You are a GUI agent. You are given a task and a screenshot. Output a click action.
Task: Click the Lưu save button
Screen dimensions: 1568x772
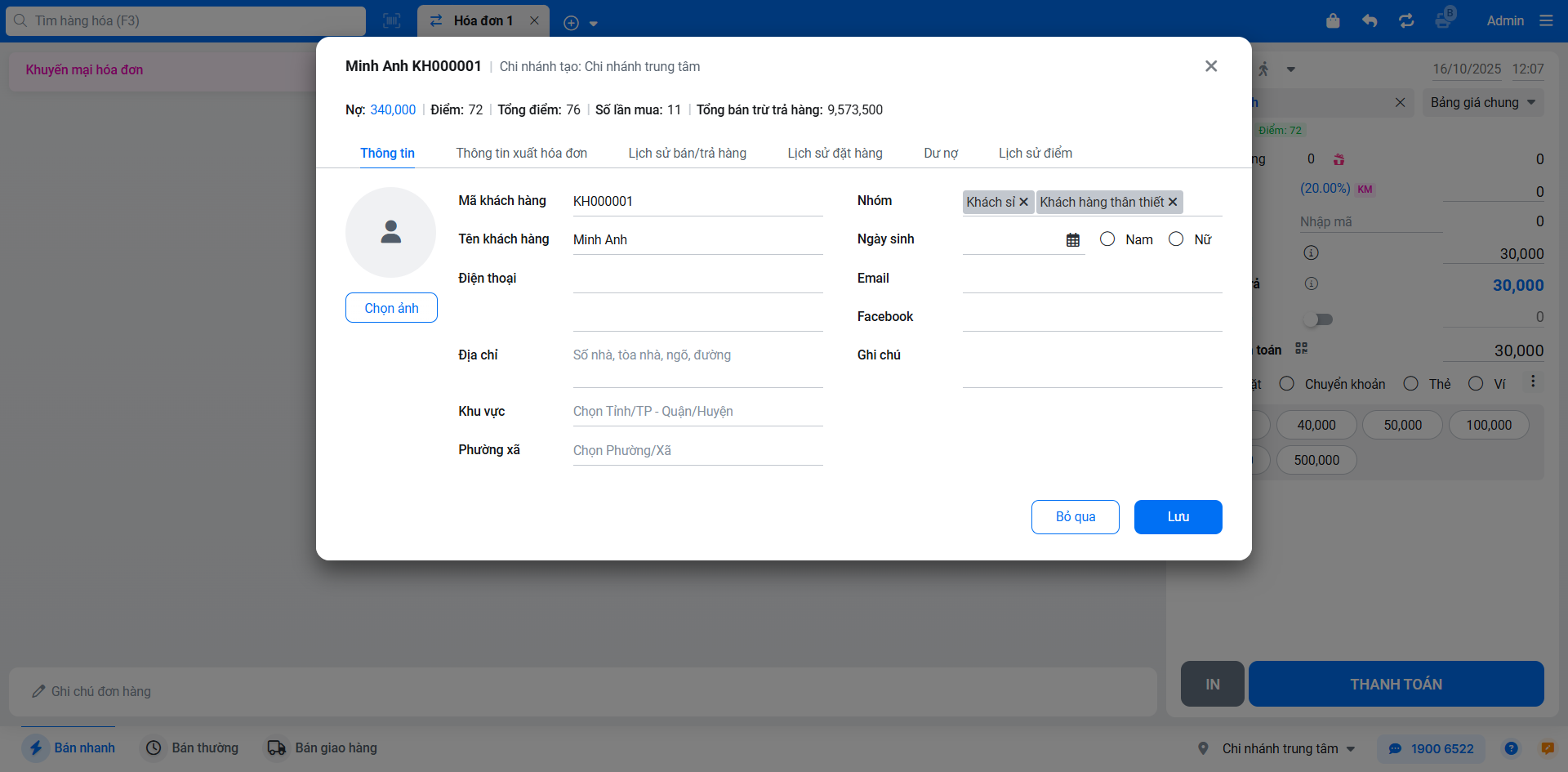click(1178, 517)
